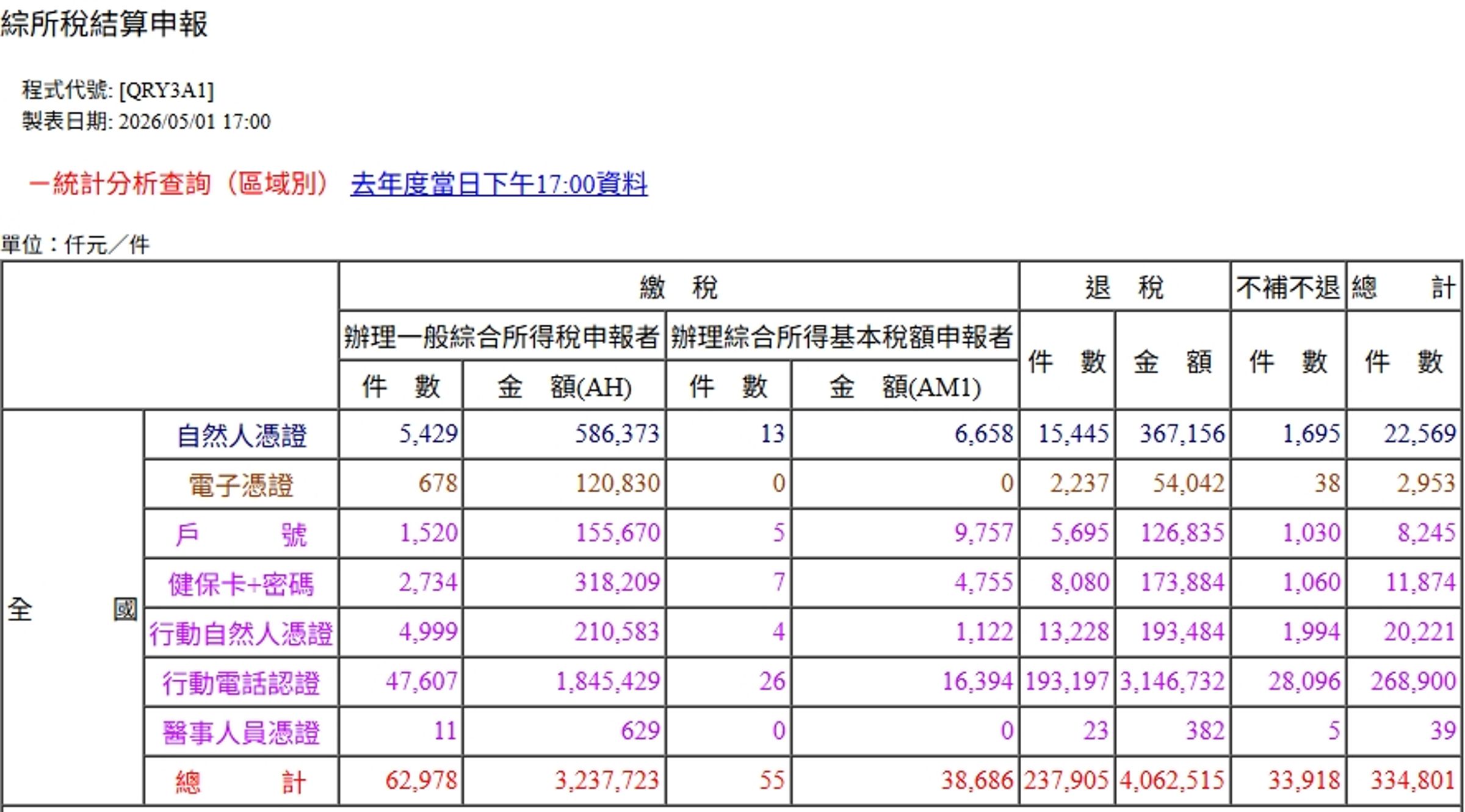The image size is (1465, 812).
Task: Click the 金 額(AH) subheader
Action: tap(564, 387)
